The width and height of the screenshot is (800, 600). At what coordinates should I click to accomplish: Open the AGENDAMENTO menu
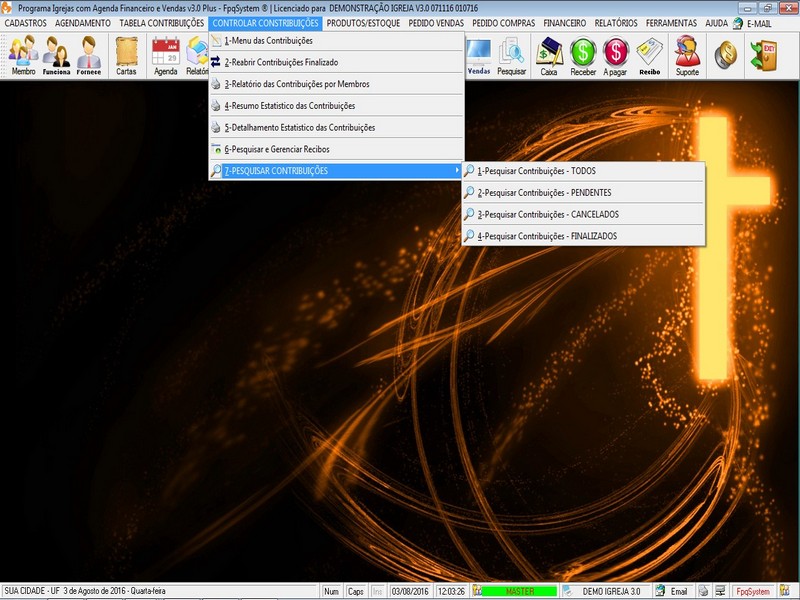point(83,23)
